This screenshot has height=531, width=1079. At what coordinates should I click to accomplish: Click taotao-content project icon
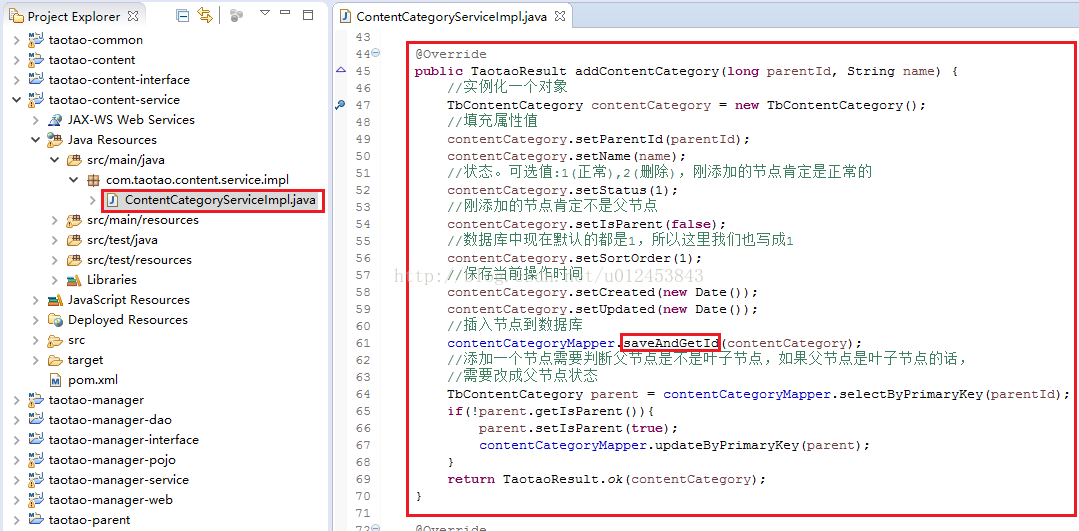coord(36,60)
